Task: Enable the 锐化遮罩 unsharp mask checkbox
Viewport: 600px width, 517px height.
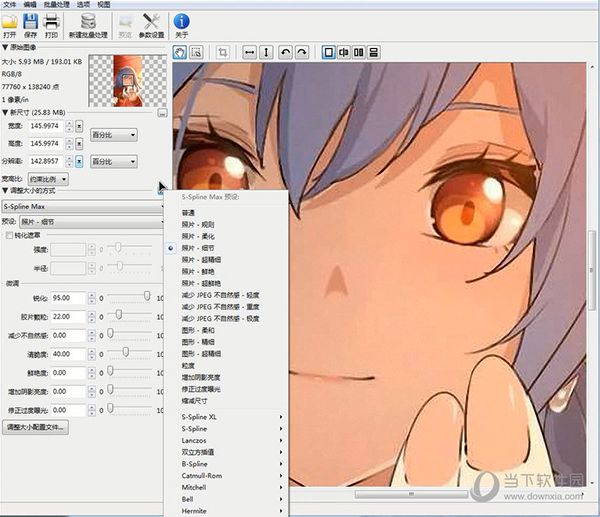Action: (x=9, y=235)
